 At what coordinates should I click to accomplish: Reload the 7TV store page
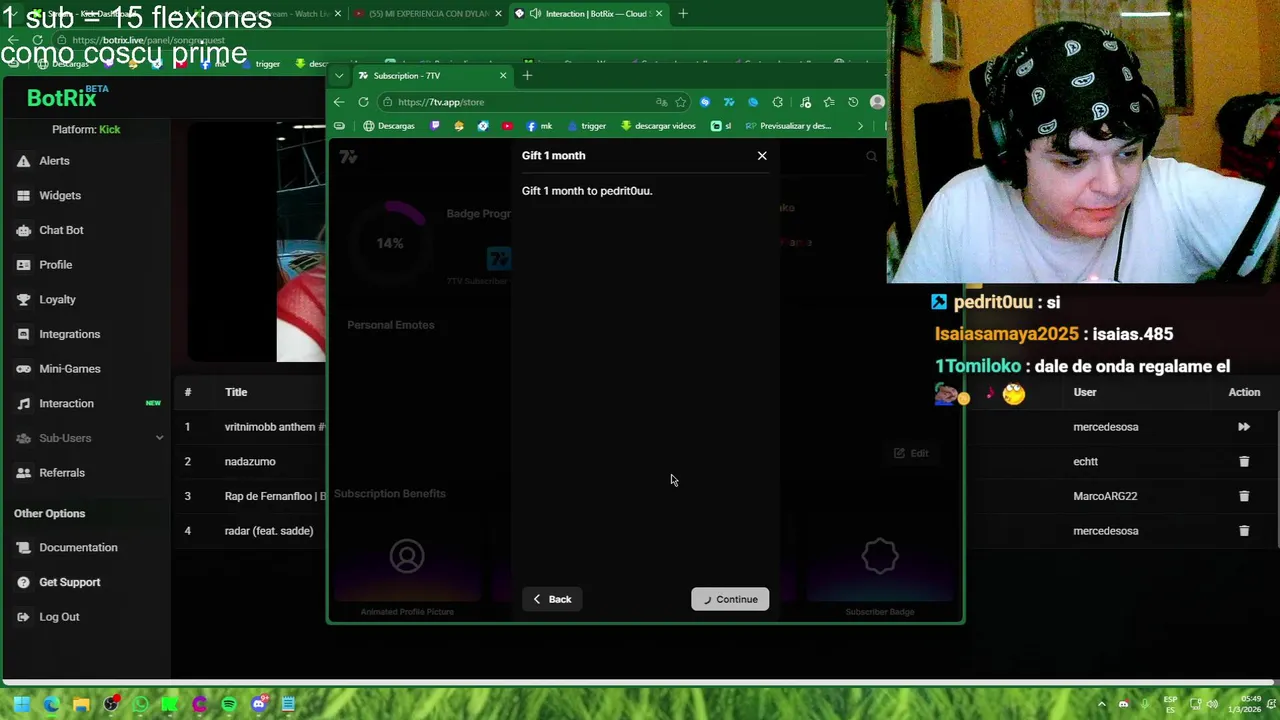click(363, 102)
